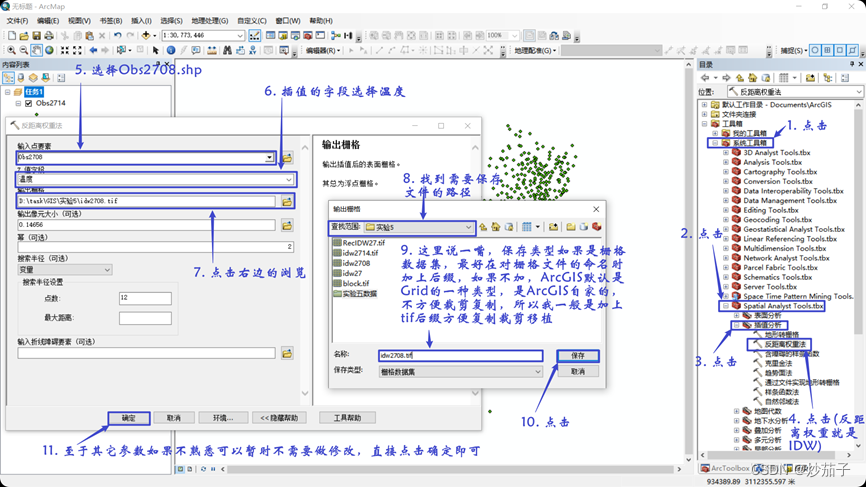Select Geostatistical Analyst Tools.tbx in Catalog
The height and width of the screenshot is (487, 866).
(794, 229)
